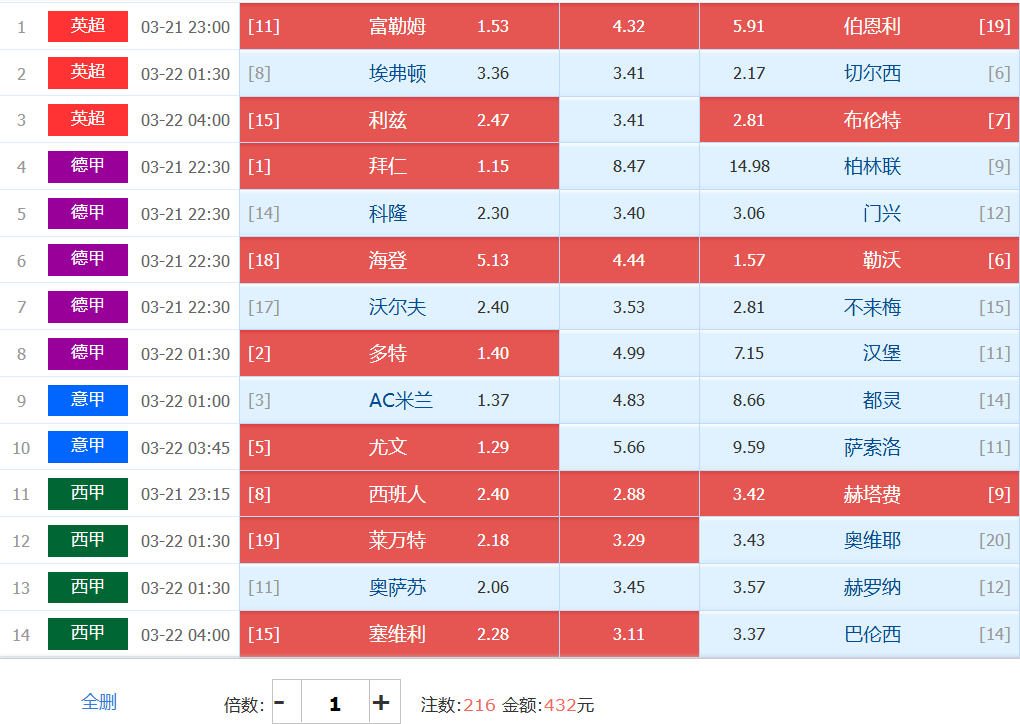Click the 全删 link to clear all

coord(98,702)
